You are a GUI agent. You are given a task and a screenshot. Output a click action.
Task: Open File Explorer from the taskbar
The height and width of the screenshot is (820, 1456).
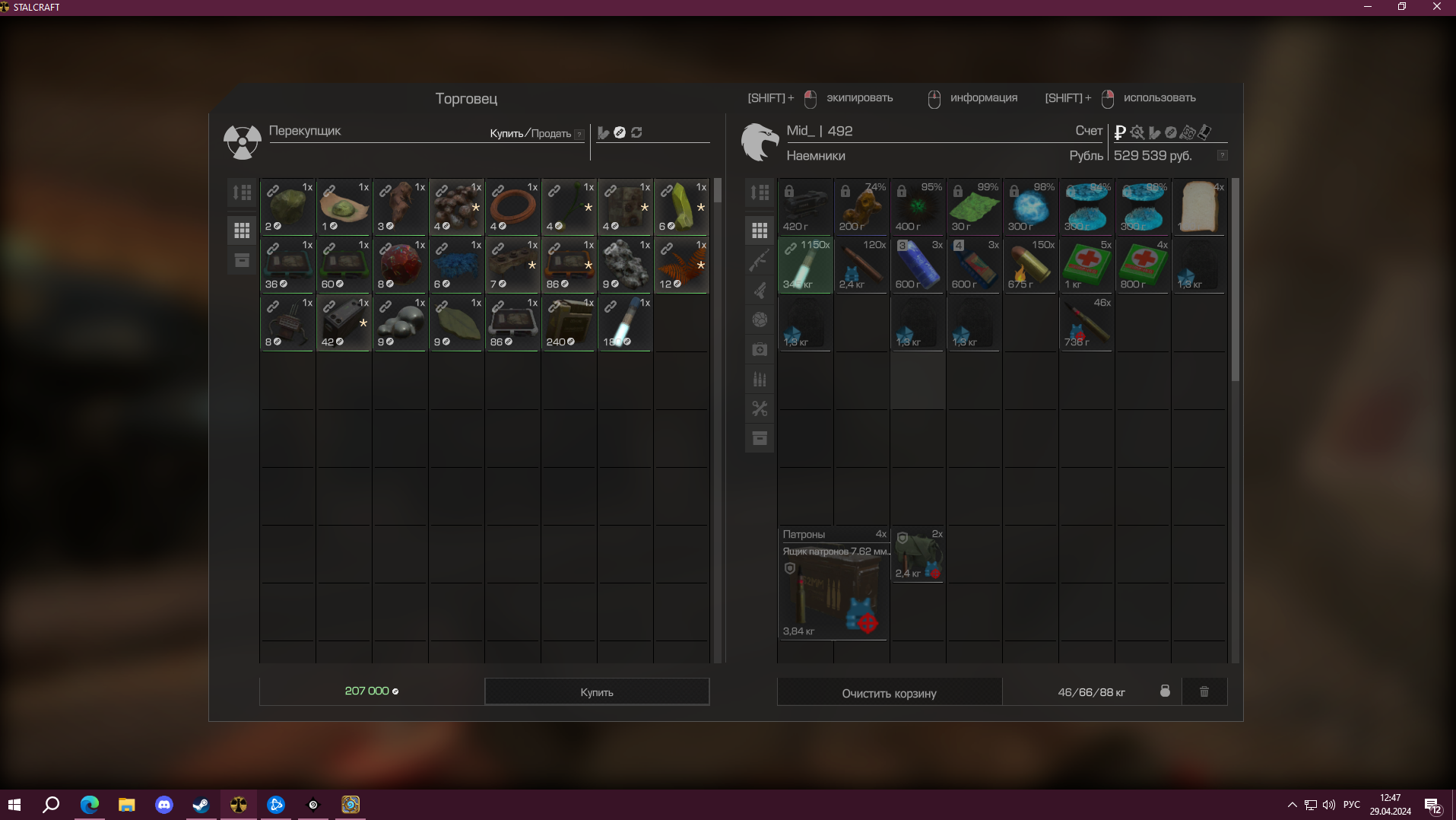tap(126, 805)
